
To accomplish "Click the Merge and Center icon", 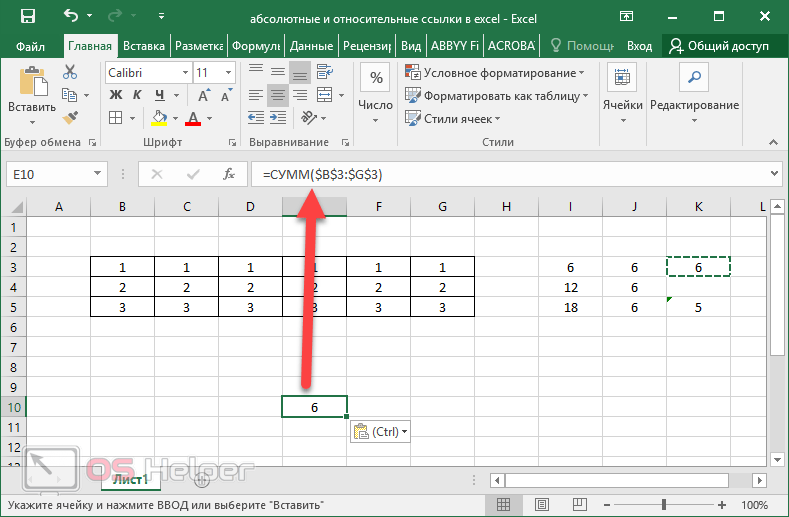I will coord(325,95).
